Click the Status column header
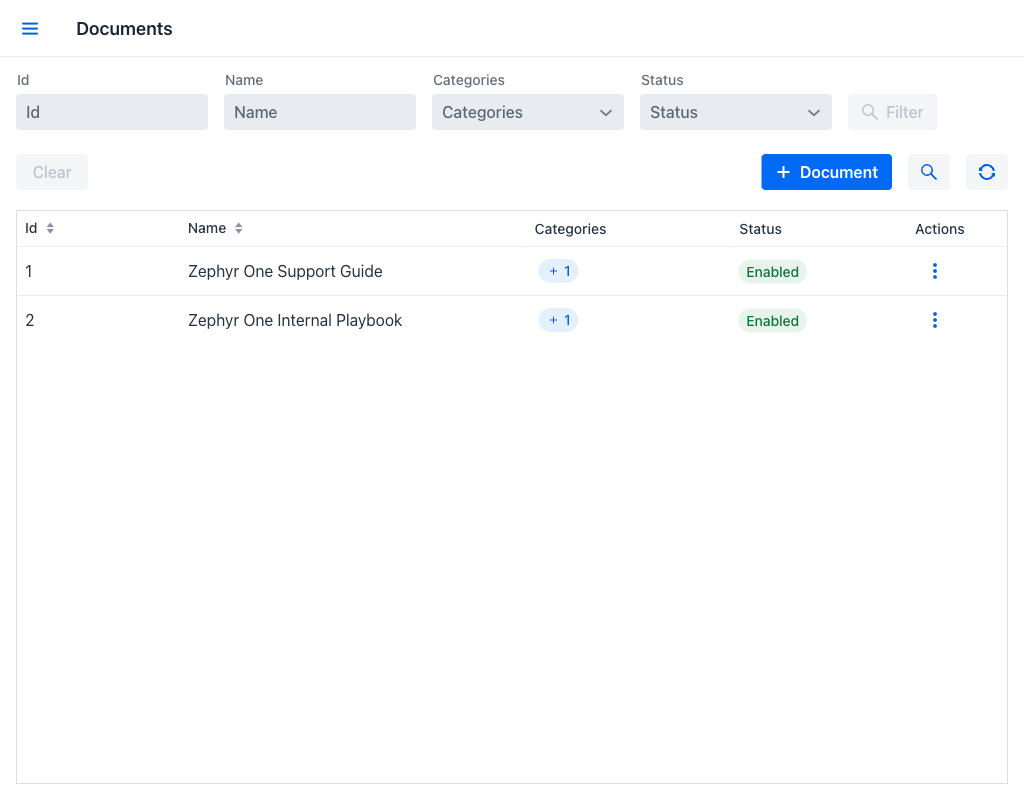Image resolution: width=1024 pixels, height=800 pixels. click(x=760, y=229)
